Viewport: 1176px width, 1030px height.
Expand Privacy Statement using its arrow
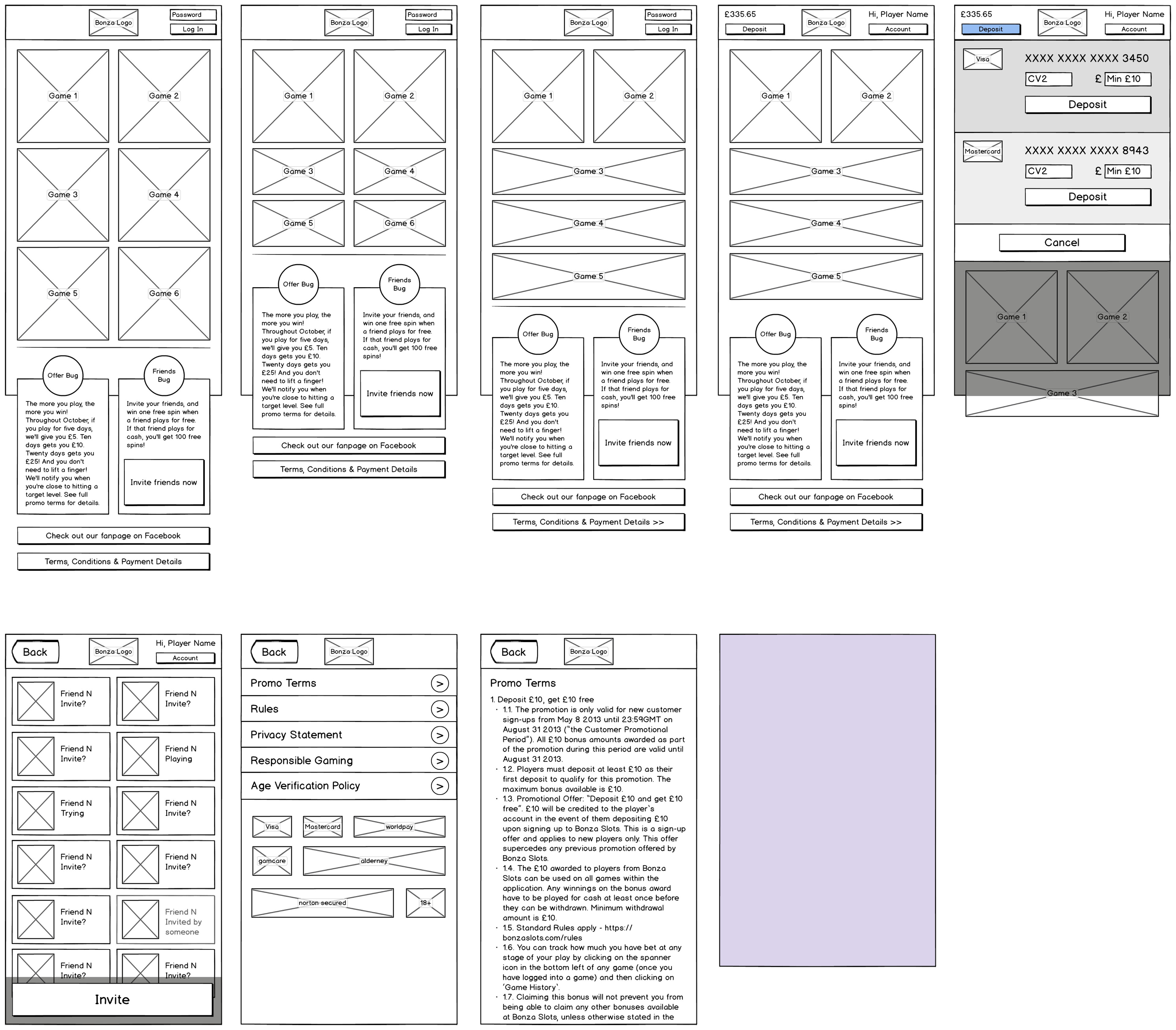(x=440, y=735)
